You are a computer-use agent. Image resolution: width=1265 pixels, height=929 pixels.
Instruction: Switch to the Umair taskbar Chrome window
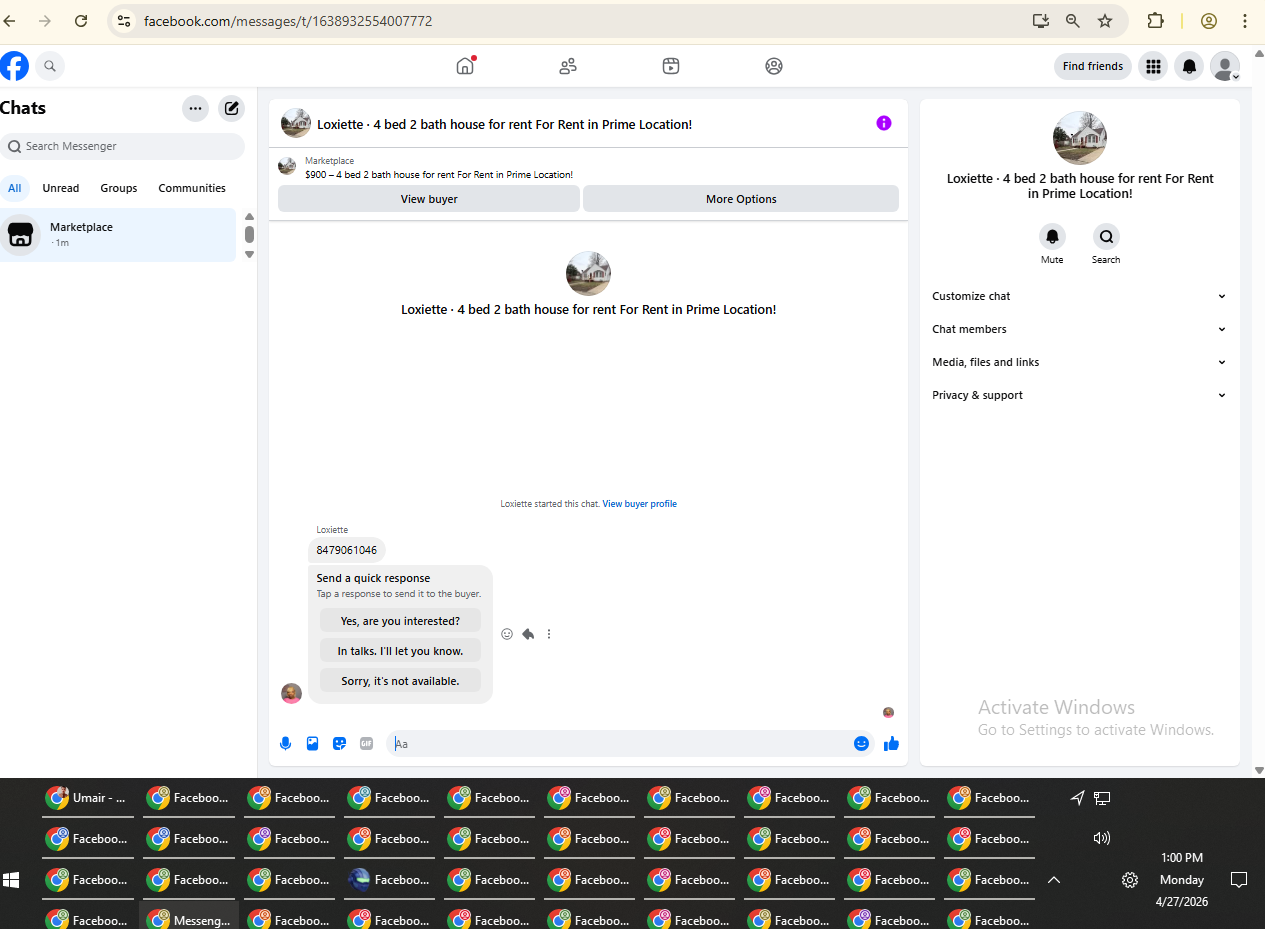click(88, 798)
